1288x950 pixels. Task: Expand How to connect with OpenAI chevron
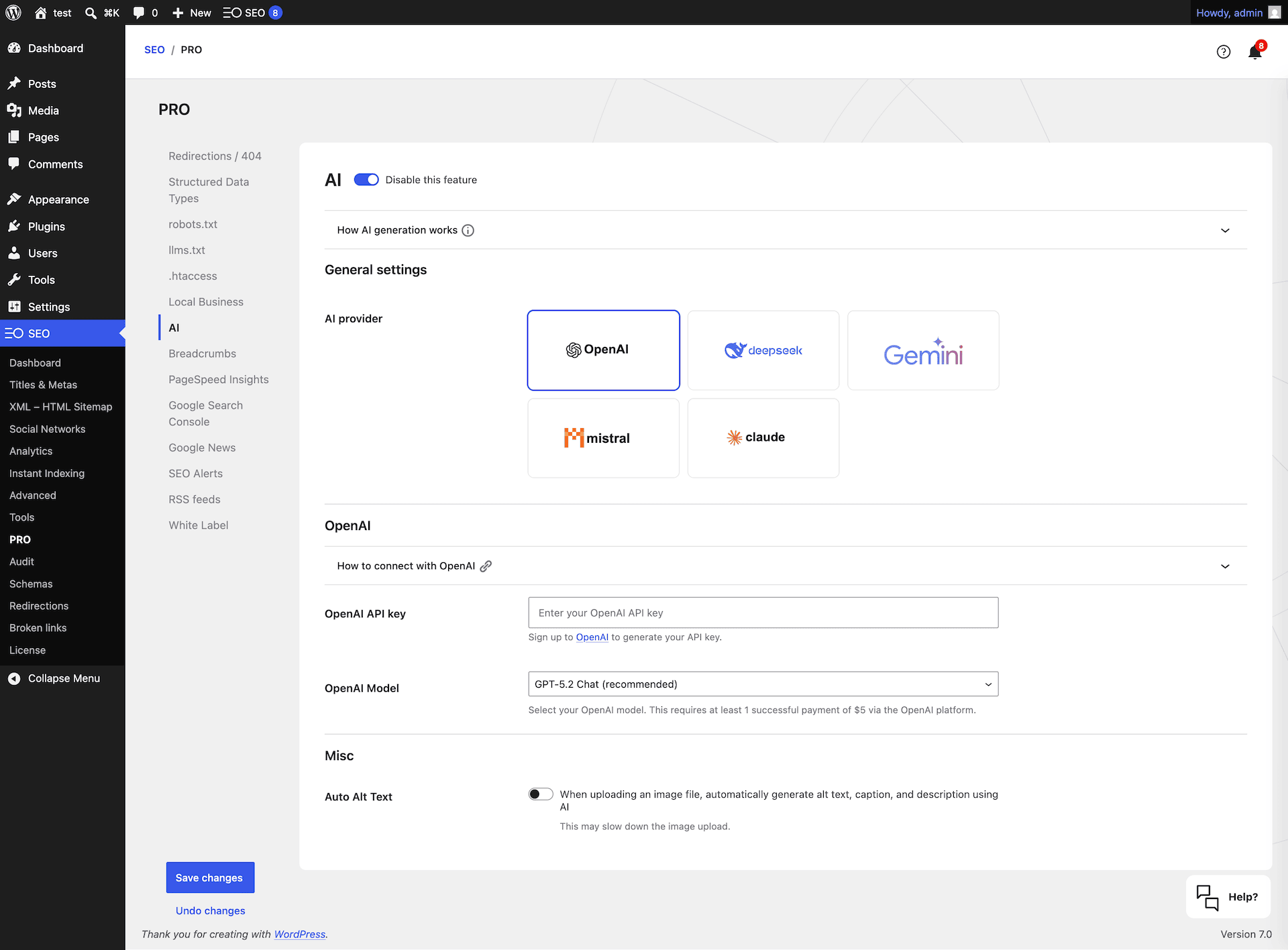[x=1225, y=566]
